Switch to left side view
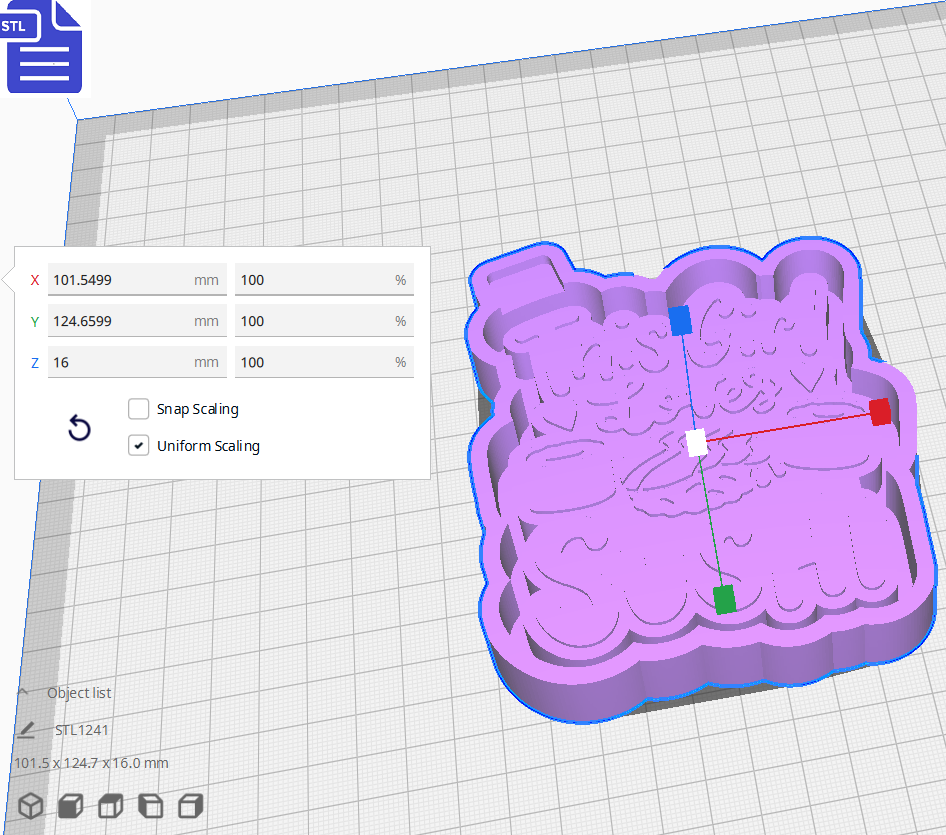Viewport: 946px width, 835px height. pyautogui.click(x=150, y=805)
